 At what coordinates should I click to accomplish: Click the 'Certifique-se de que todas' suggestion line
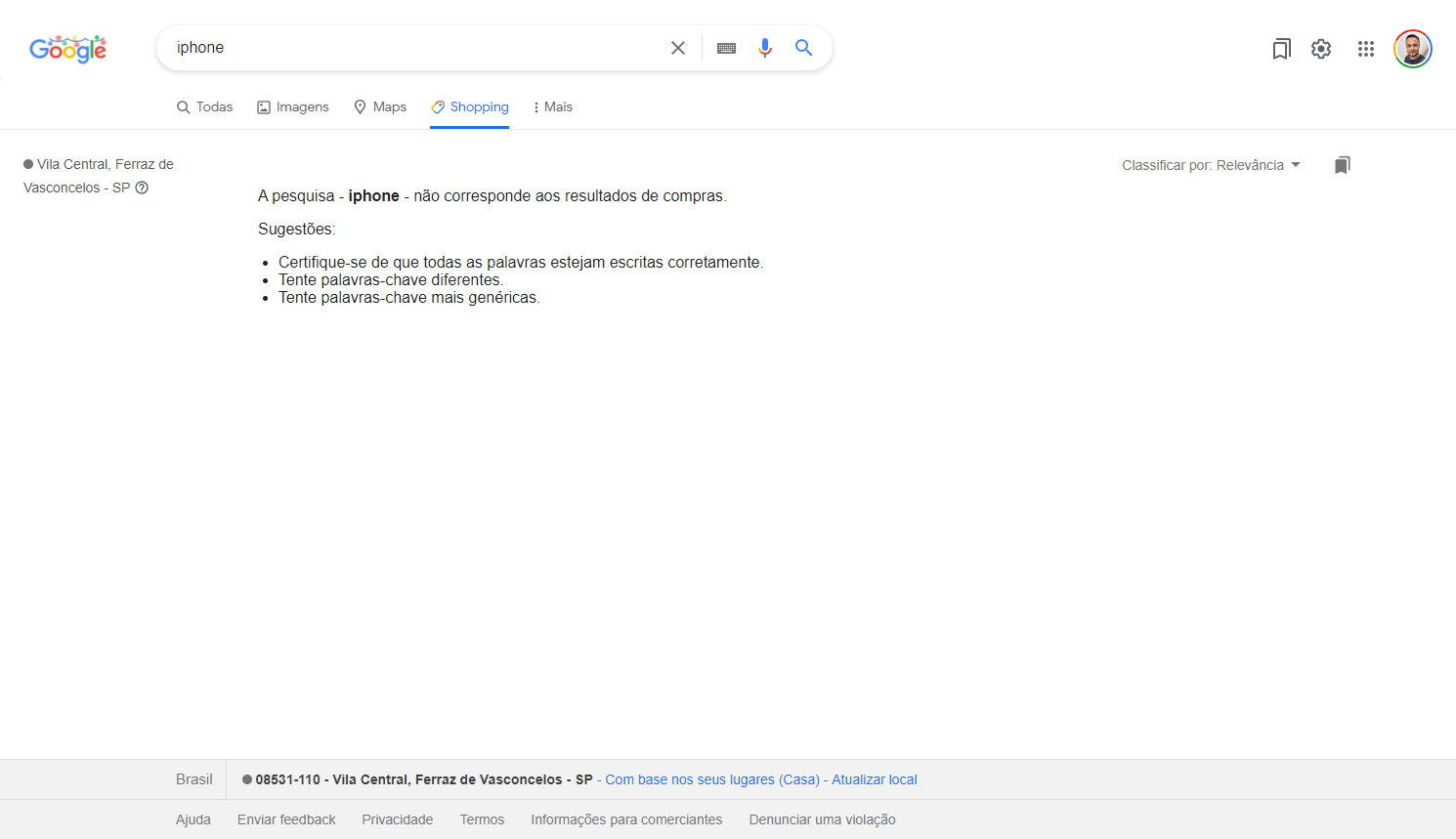point(521,263)
